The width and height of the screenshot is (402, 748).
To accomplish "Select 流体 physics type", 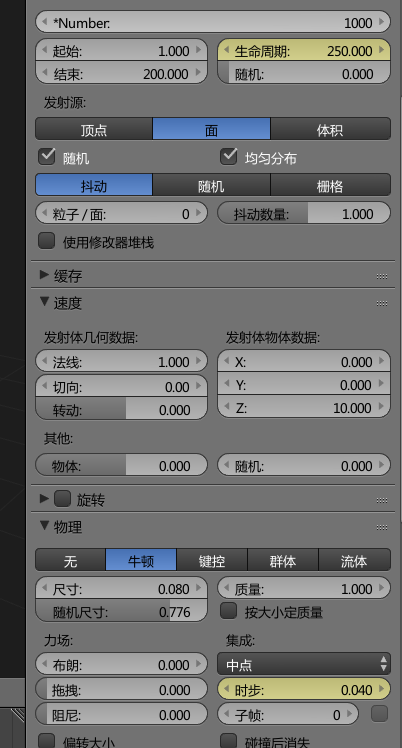I will click(354, 560).
